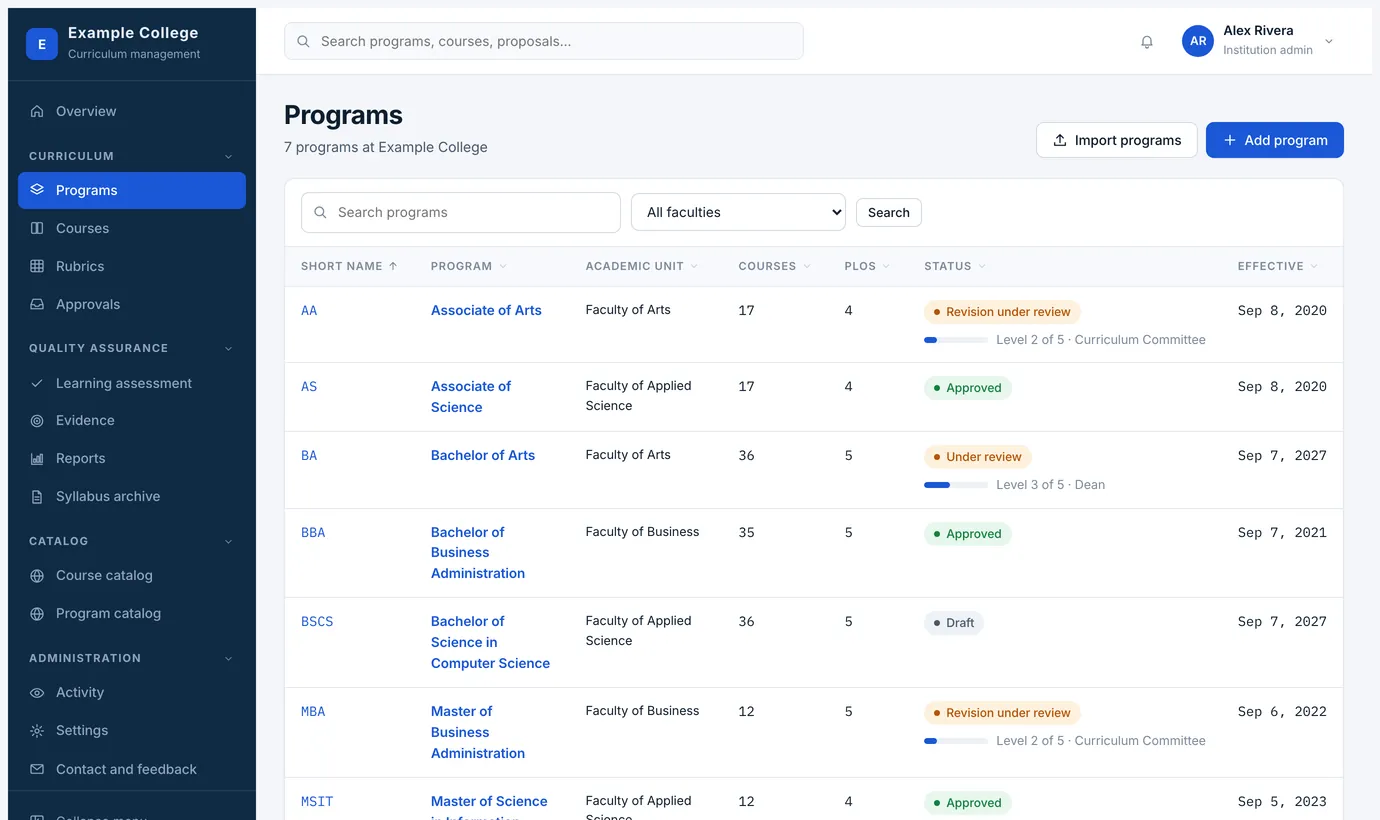Sort table by Program column

pyautogui.click(x=469, y=266)
